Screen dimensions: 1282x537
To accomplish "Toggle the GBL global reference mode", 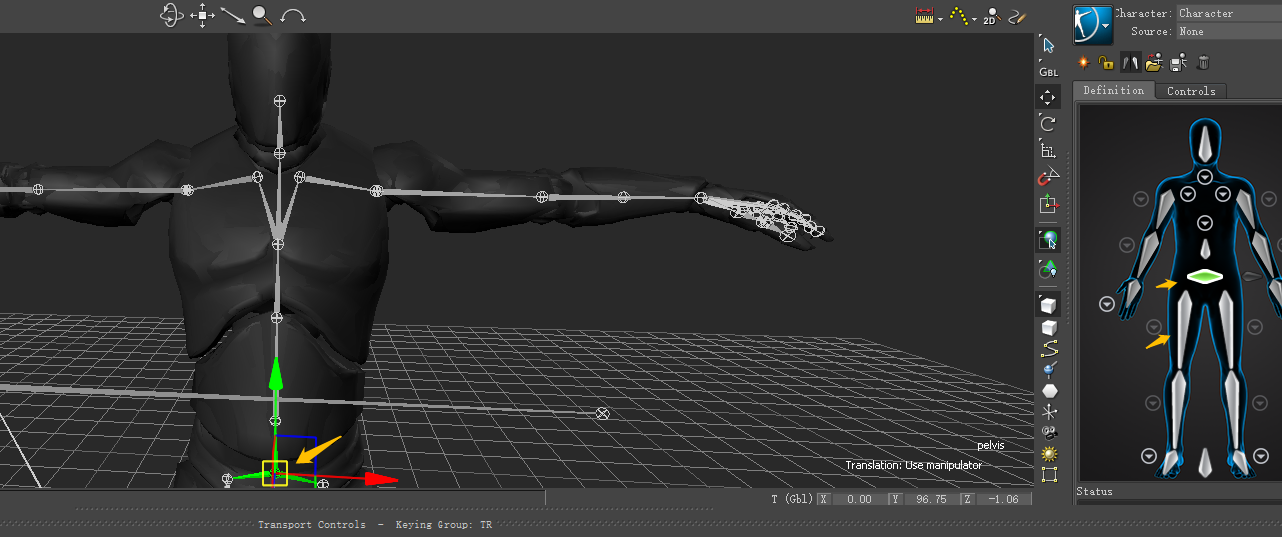I will click(1048, 72).
